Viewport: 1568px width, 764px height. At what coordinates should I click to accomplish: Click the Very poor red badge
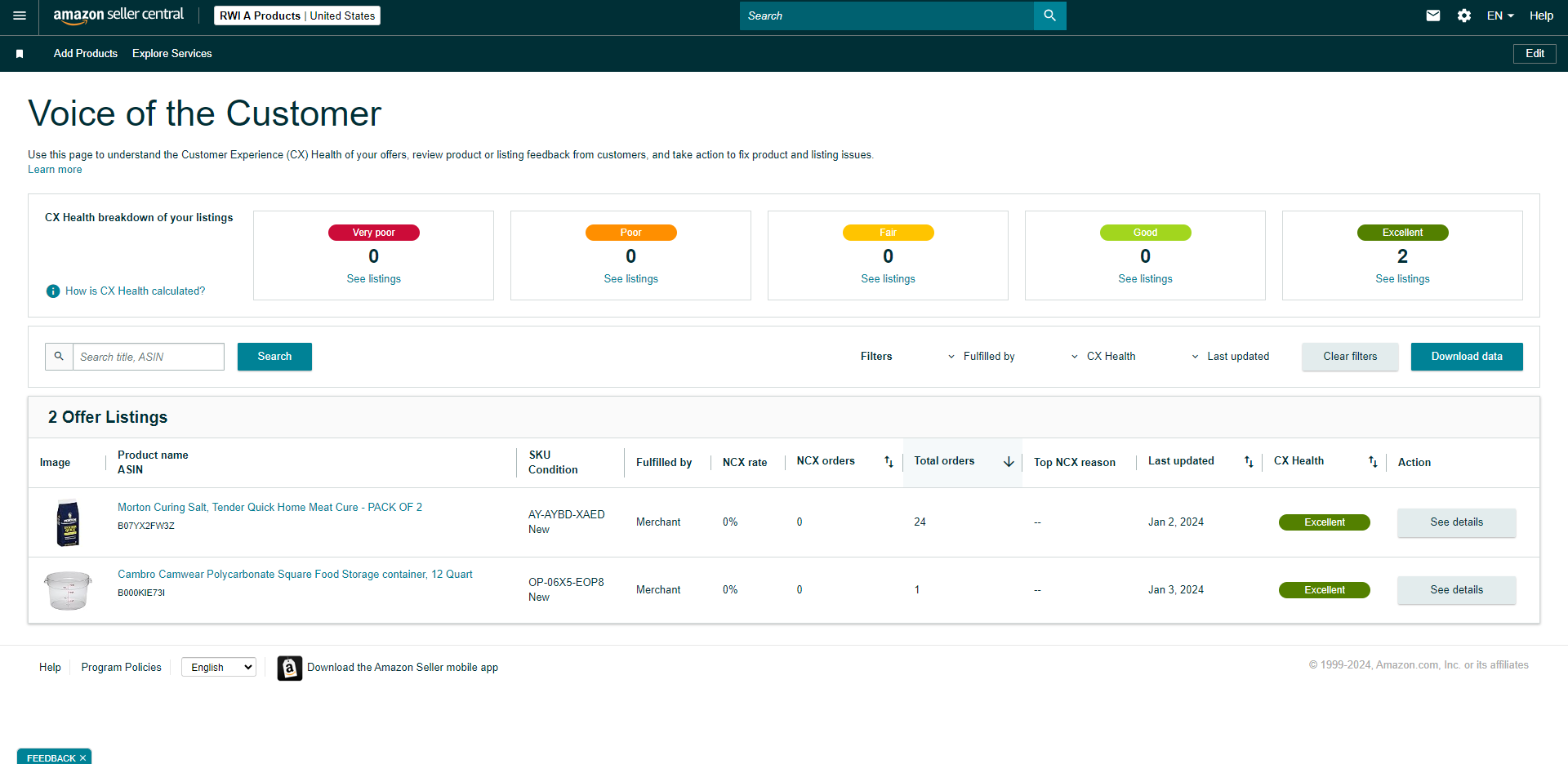[374, 233]
